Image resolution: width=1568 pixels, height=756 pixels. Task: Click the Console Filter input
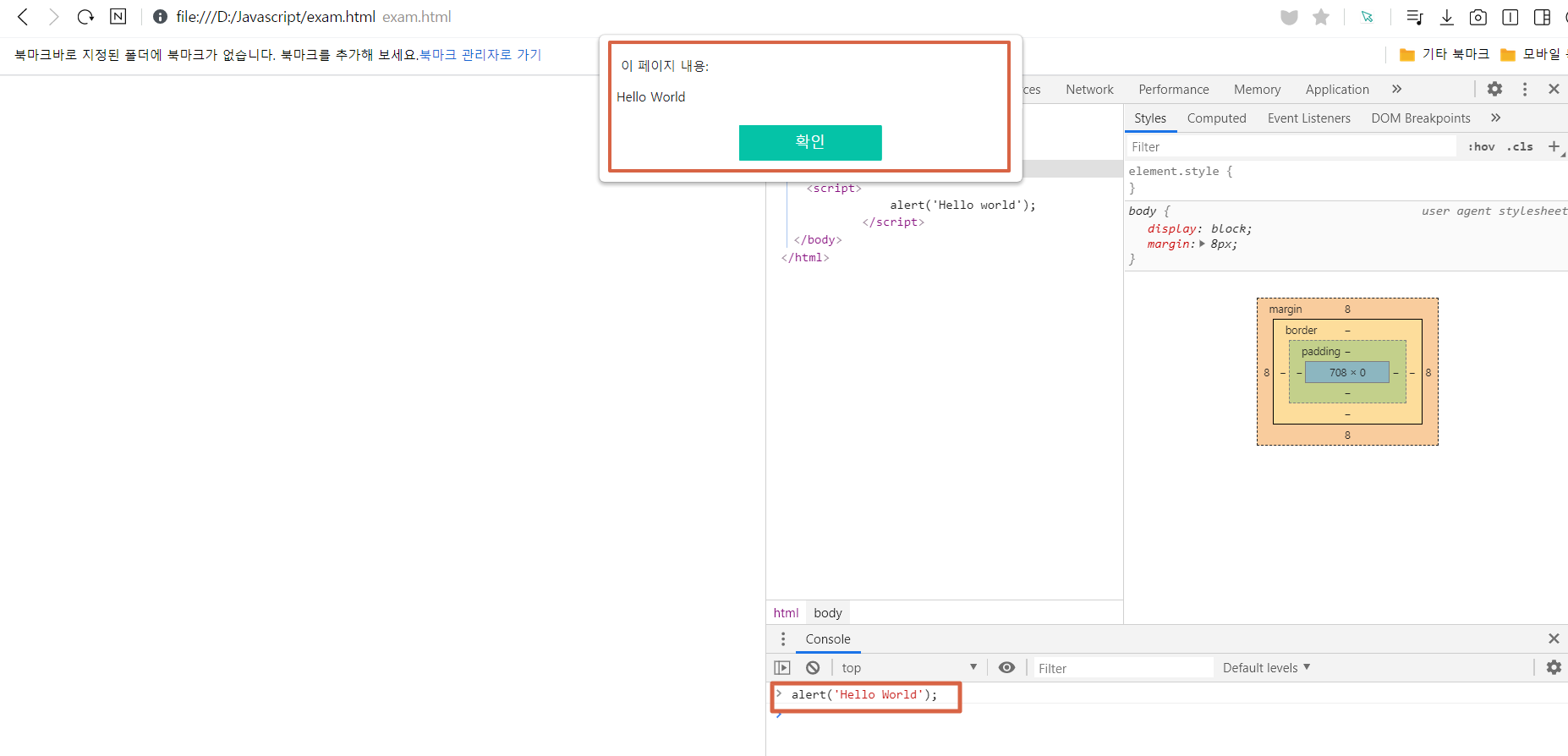[1123, 668]
